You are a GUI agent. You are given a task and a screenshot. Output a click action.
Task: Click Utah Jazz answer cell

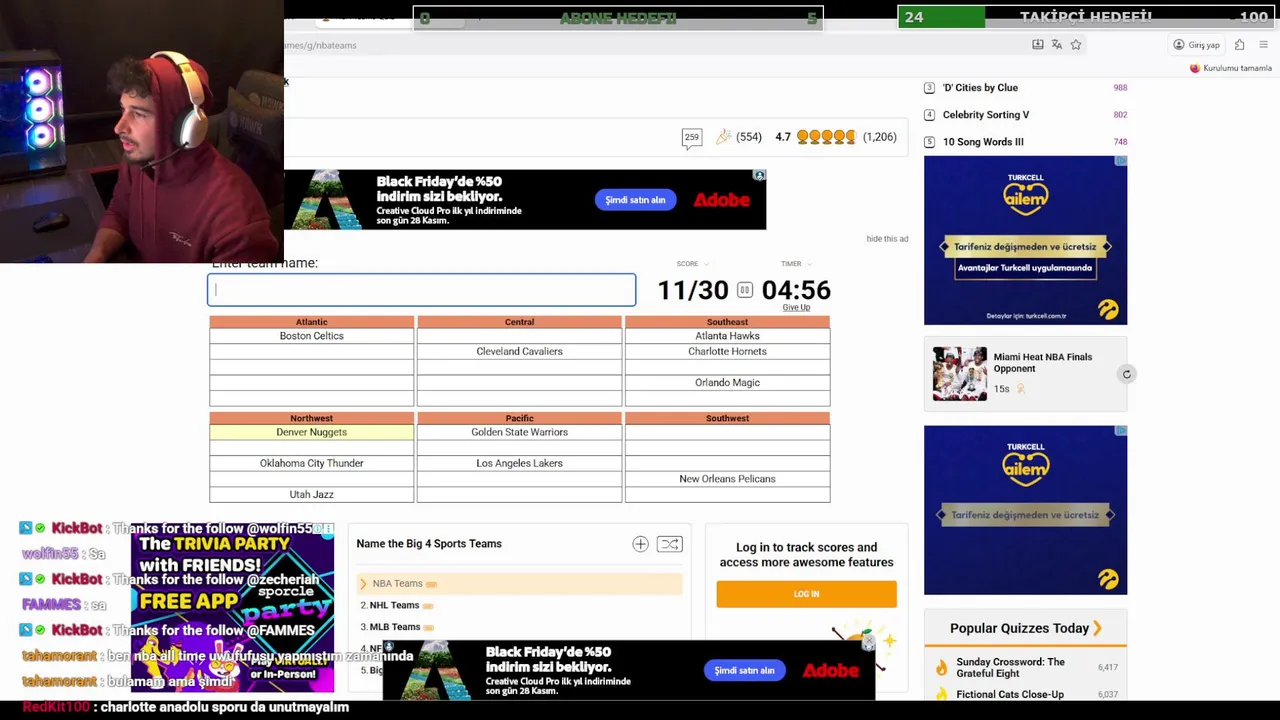[311, 494]
